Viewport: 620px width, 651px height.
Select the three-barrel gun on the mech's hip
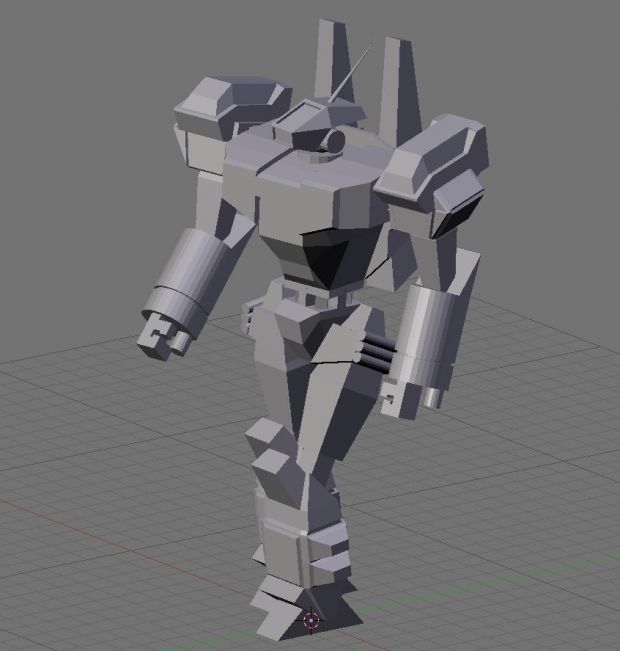[x=377, y=353]
